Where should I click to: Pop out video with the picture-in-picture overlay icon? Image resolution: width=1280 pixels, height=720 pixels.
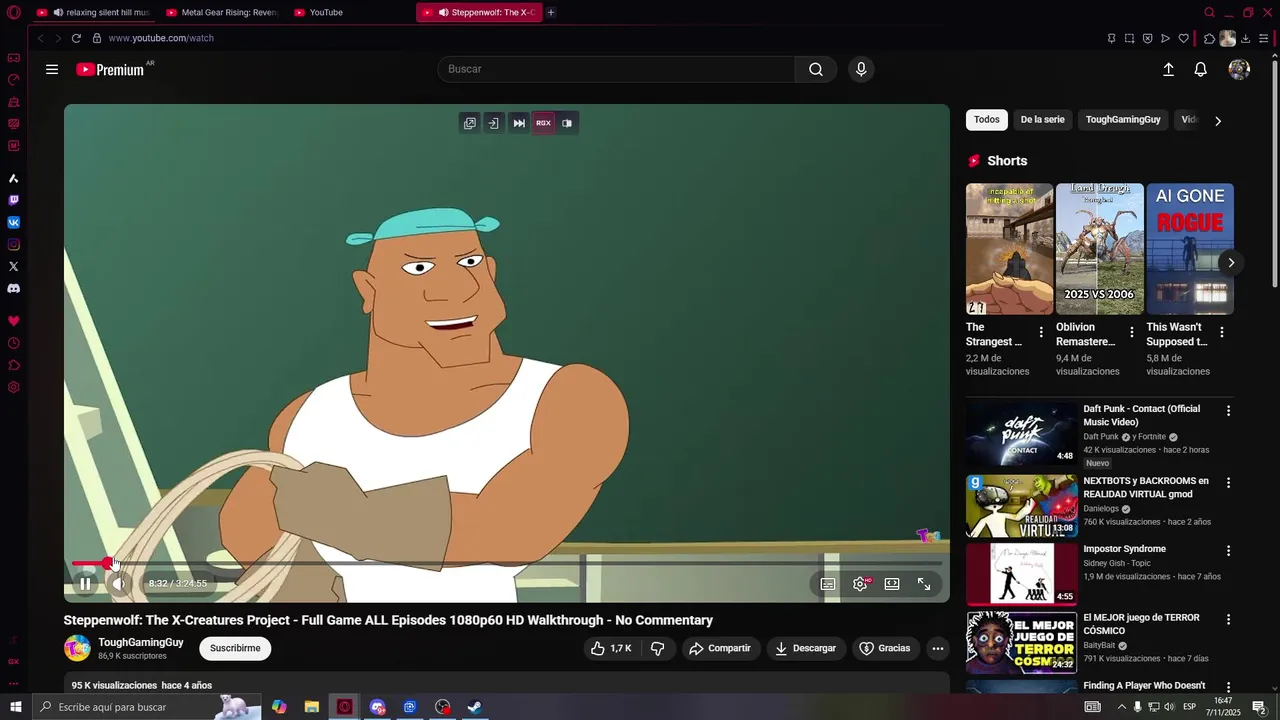470,123
